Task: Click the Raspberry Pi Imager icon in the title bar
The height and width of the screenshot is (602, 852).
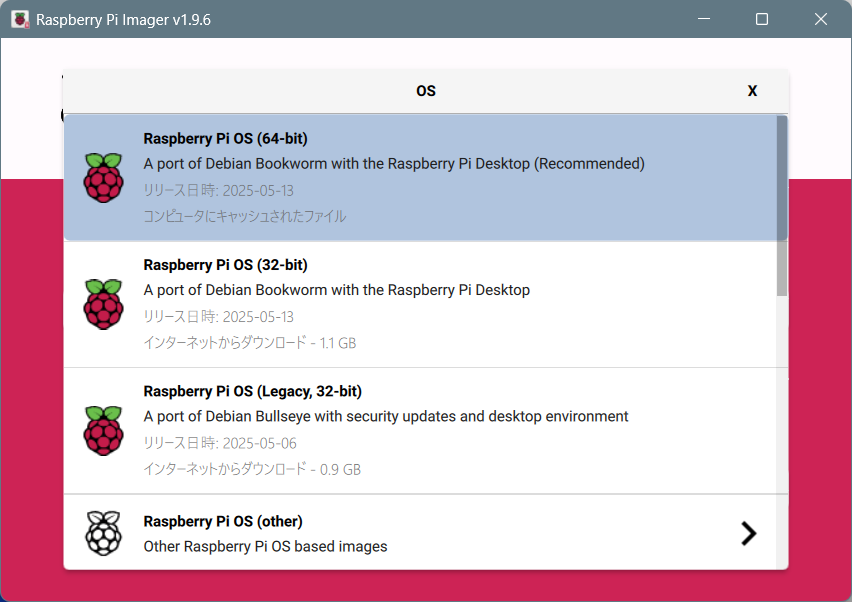Action: [20, 20]
